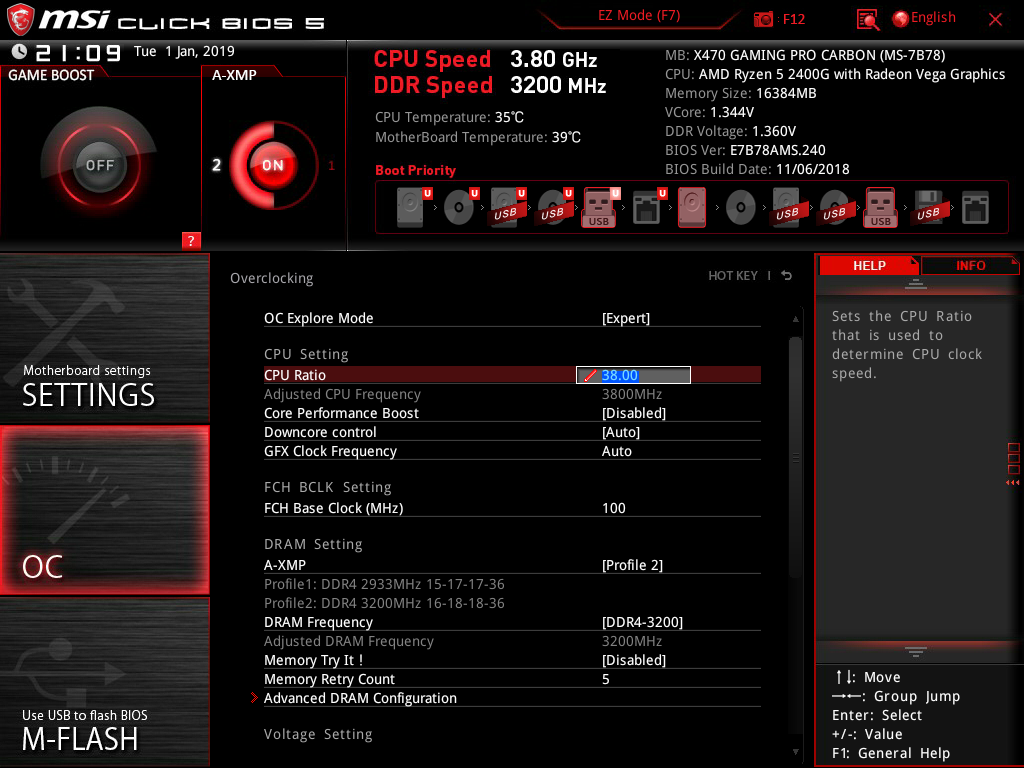Open Core Performance Boost [Disabled] option

point(512,413)
